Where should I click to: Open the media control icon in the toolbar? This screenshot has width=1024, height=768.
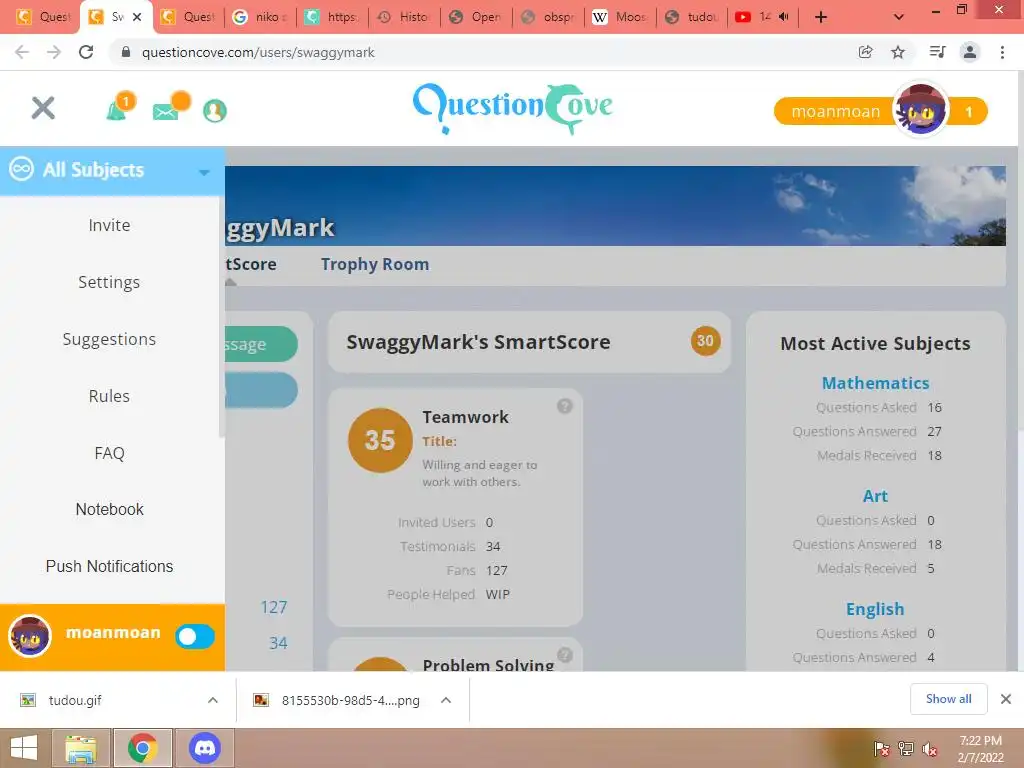click(x=937, y=52)
